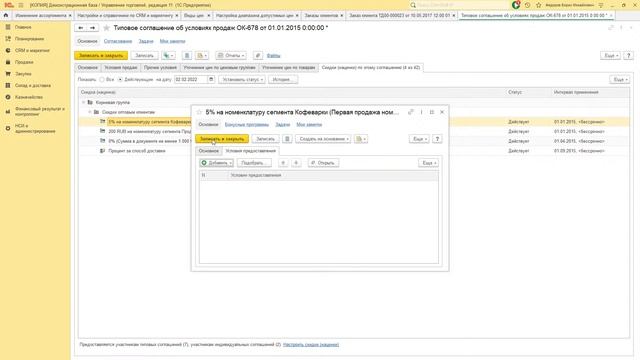640x360 pixels.
Task: Open notifications bell icon in title bar
Action: coord(516,5)
